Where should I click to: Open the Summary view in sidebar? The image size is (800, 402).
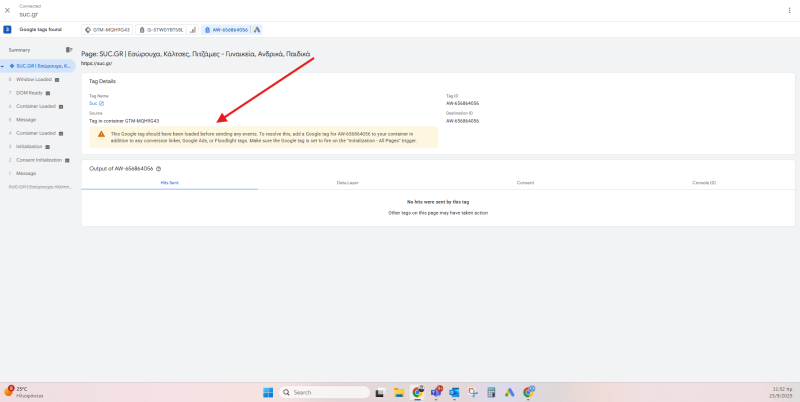point(20,49)
